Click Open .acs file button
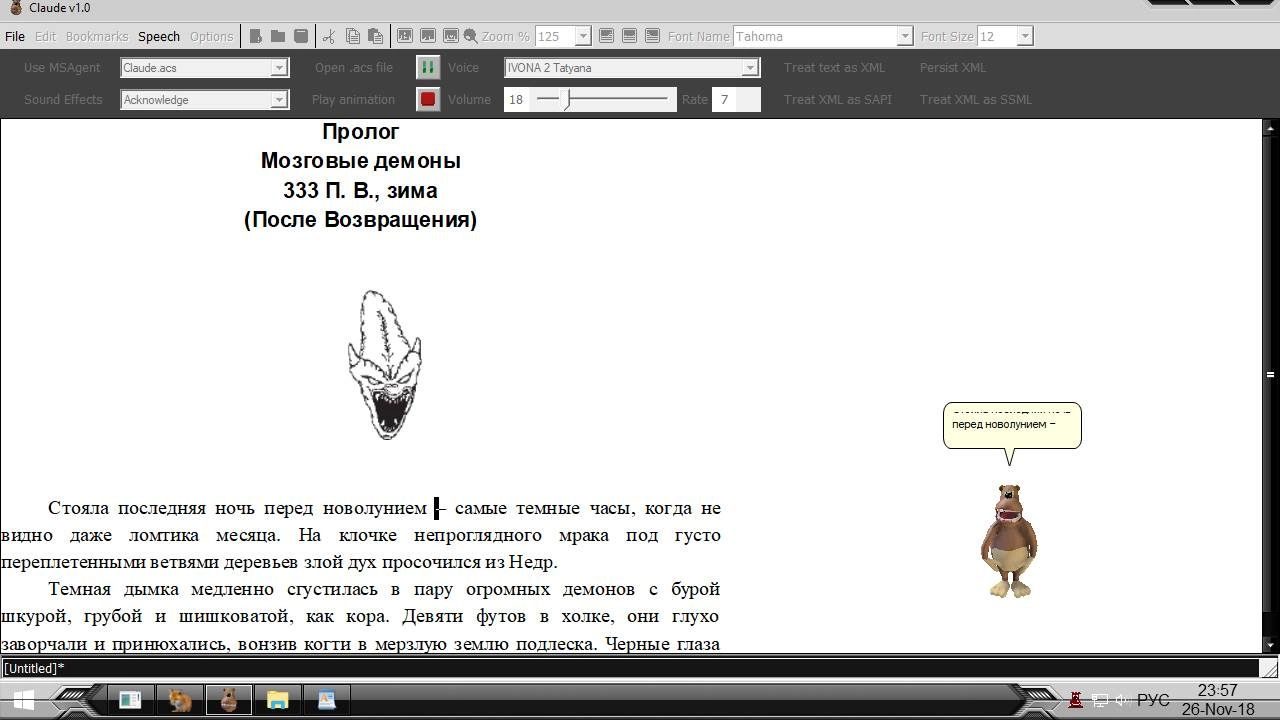Viewport: 1280px width, 720px height. tap(354, 67)
